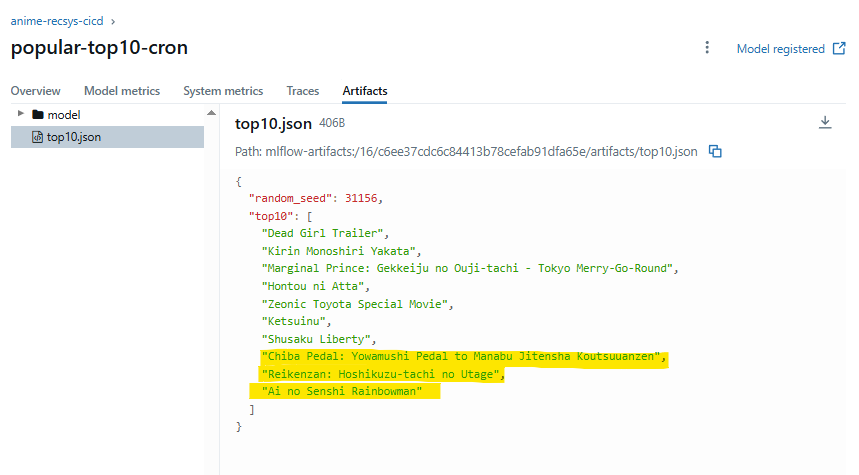
Task: Click the "Chiba Pedal" highlighted entry
Action: [461, 356]
